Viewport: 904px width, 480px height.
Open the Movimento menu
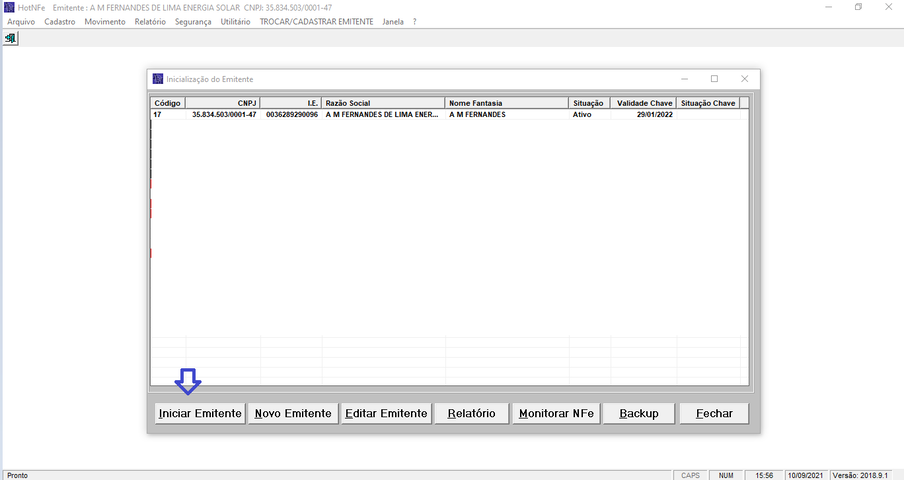105,21
